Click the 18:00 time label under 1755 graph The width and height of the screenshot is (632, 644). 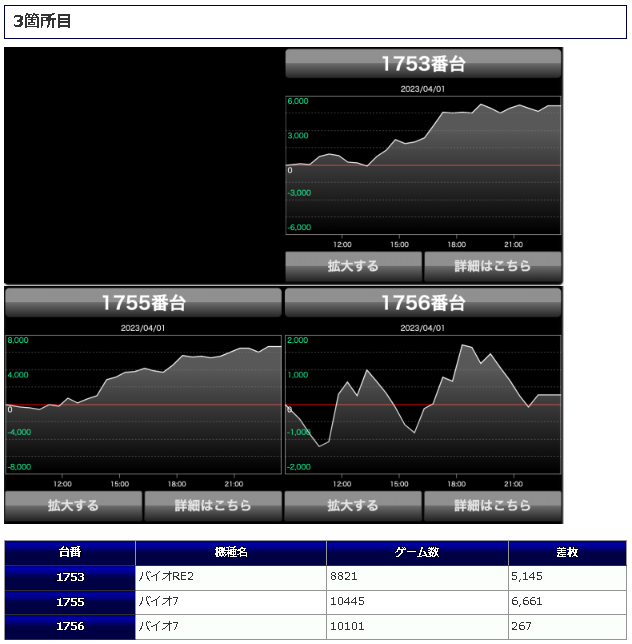click(x=177, y=484)
